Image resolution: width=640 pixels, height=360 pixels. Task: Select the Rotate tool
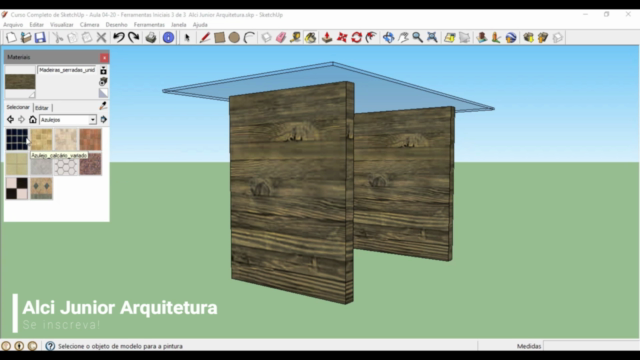point(356,38)
